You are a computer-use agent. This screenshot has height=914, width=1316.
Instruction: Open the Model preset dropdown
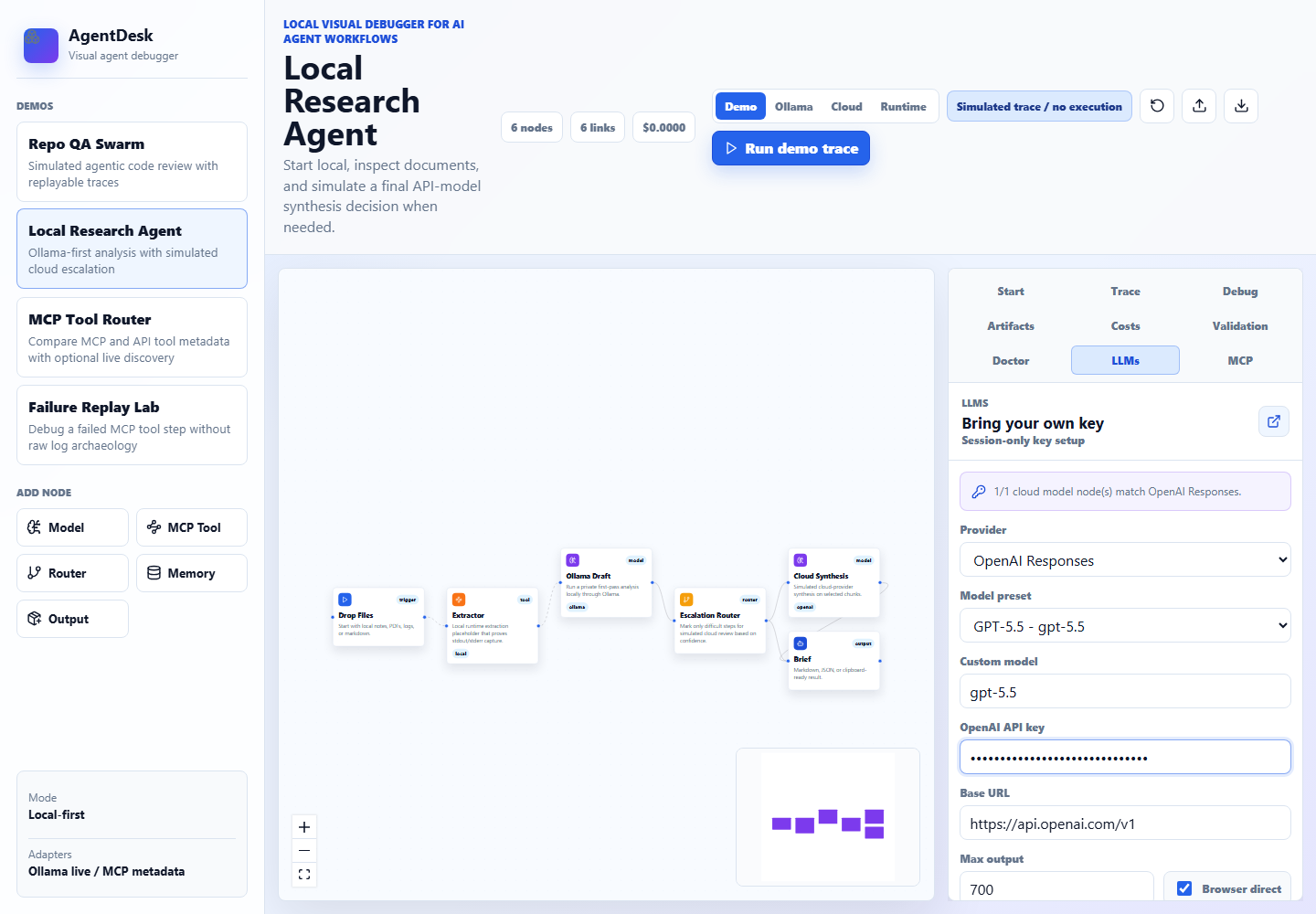point(1125,626)
